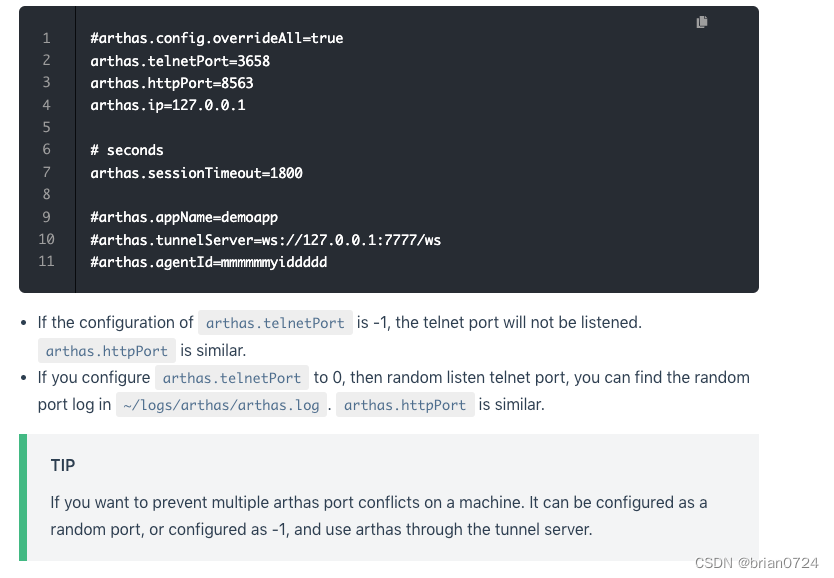Click line number 1 in the gutter

pyautogui.click(x=47, y=38)
